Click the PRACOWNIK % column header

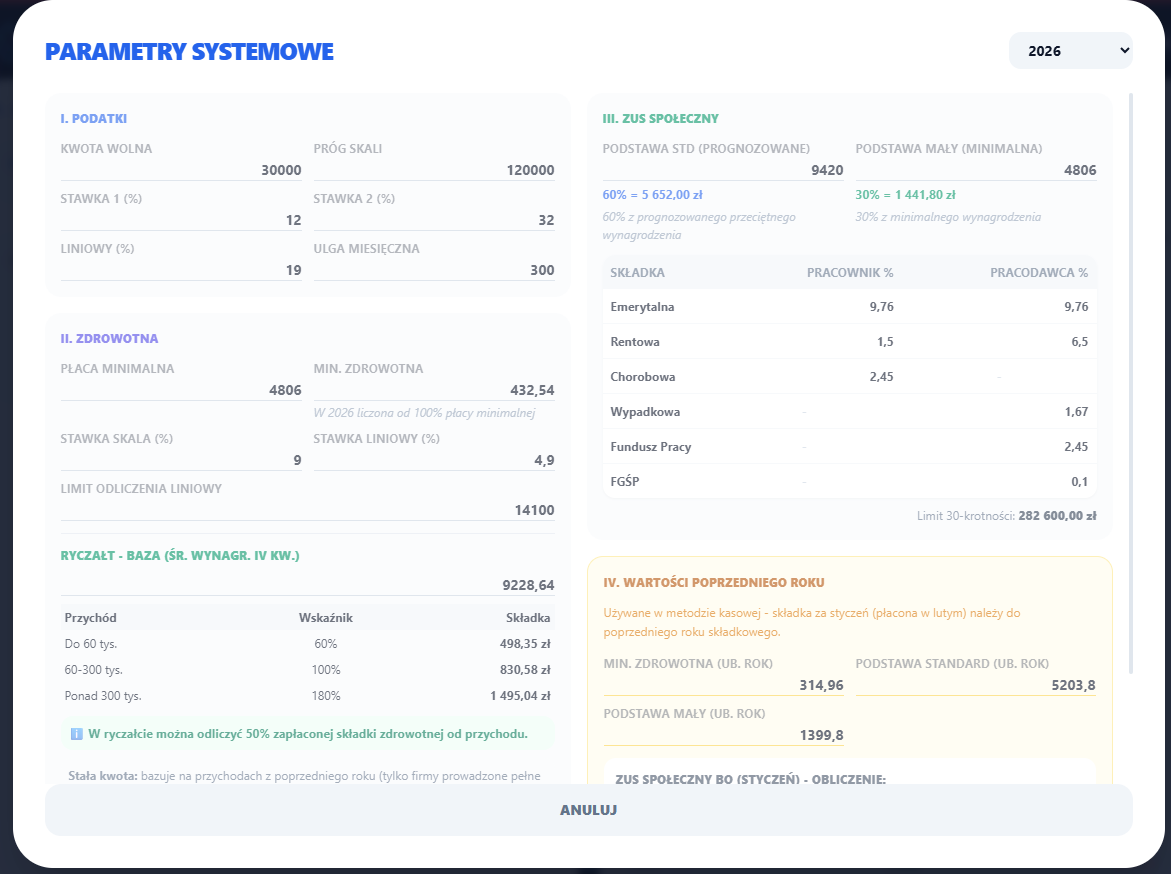850,273
